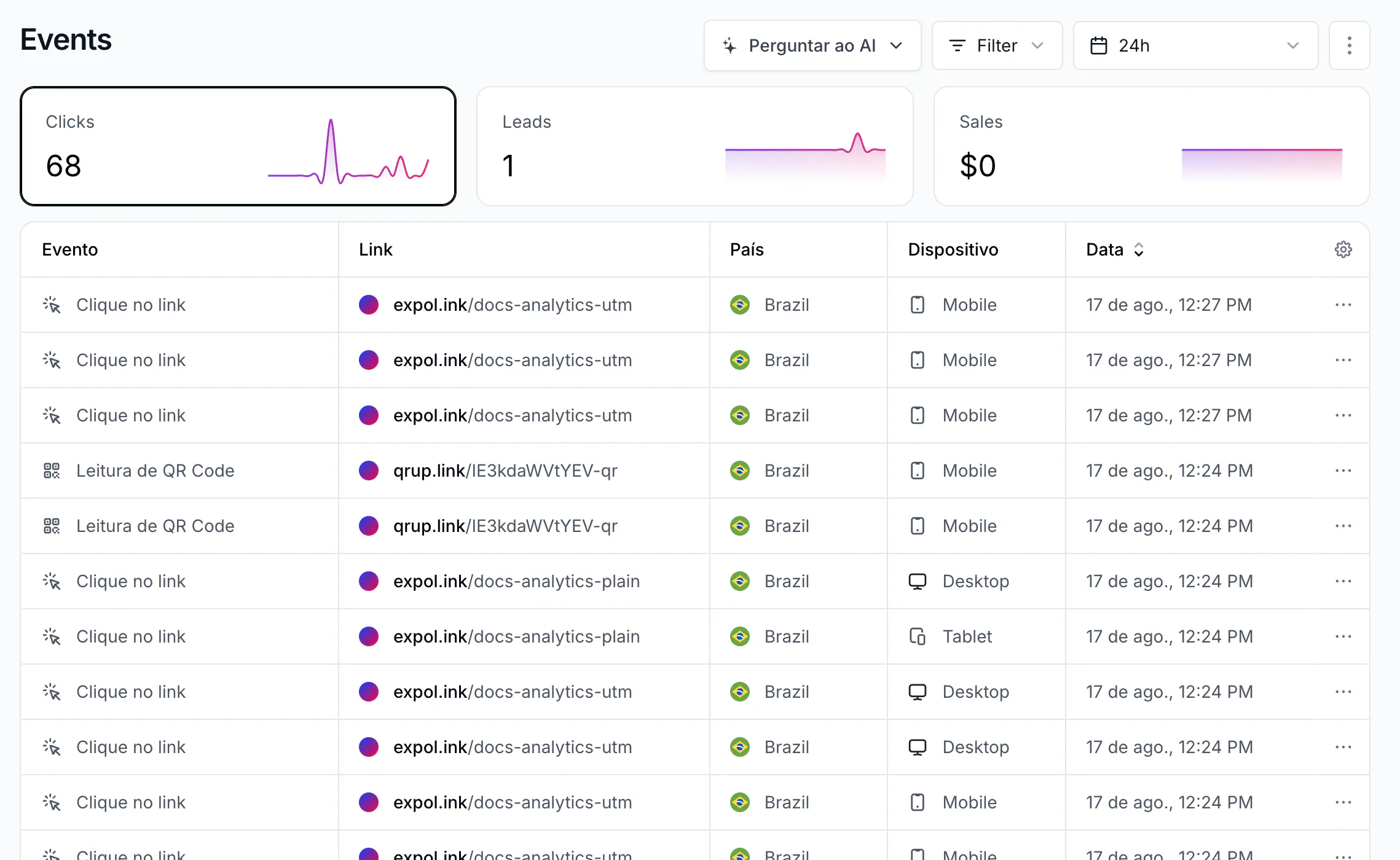Screen dimensions: 1400x860
Task: Sort the table by Data column
Action: [x=1115, y=249]
